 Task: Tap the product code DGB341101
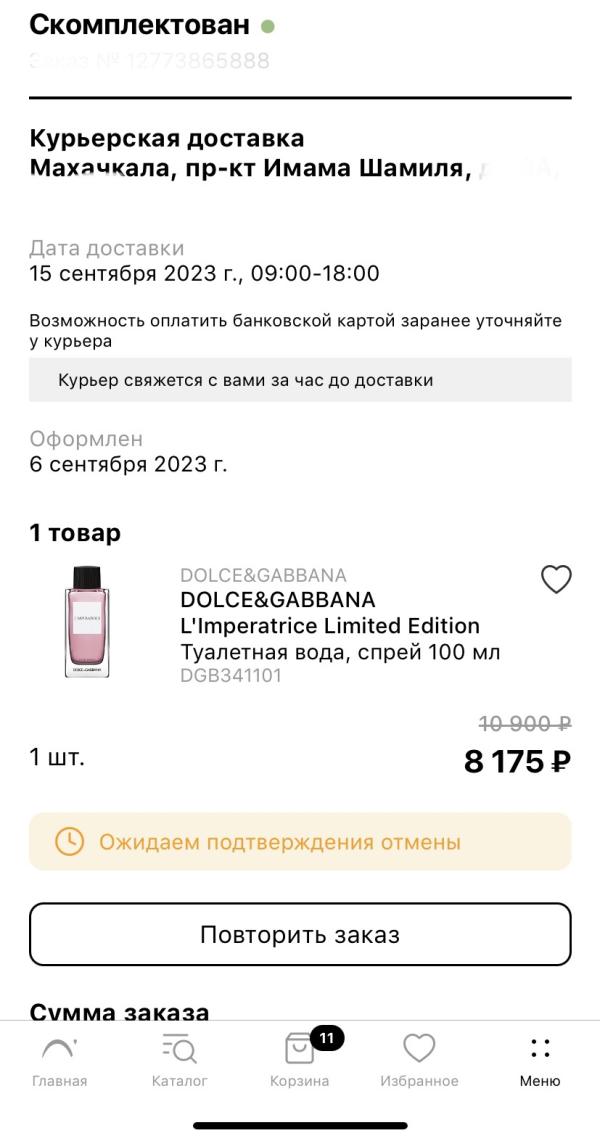pyautogui.click(x=231, y=675)
